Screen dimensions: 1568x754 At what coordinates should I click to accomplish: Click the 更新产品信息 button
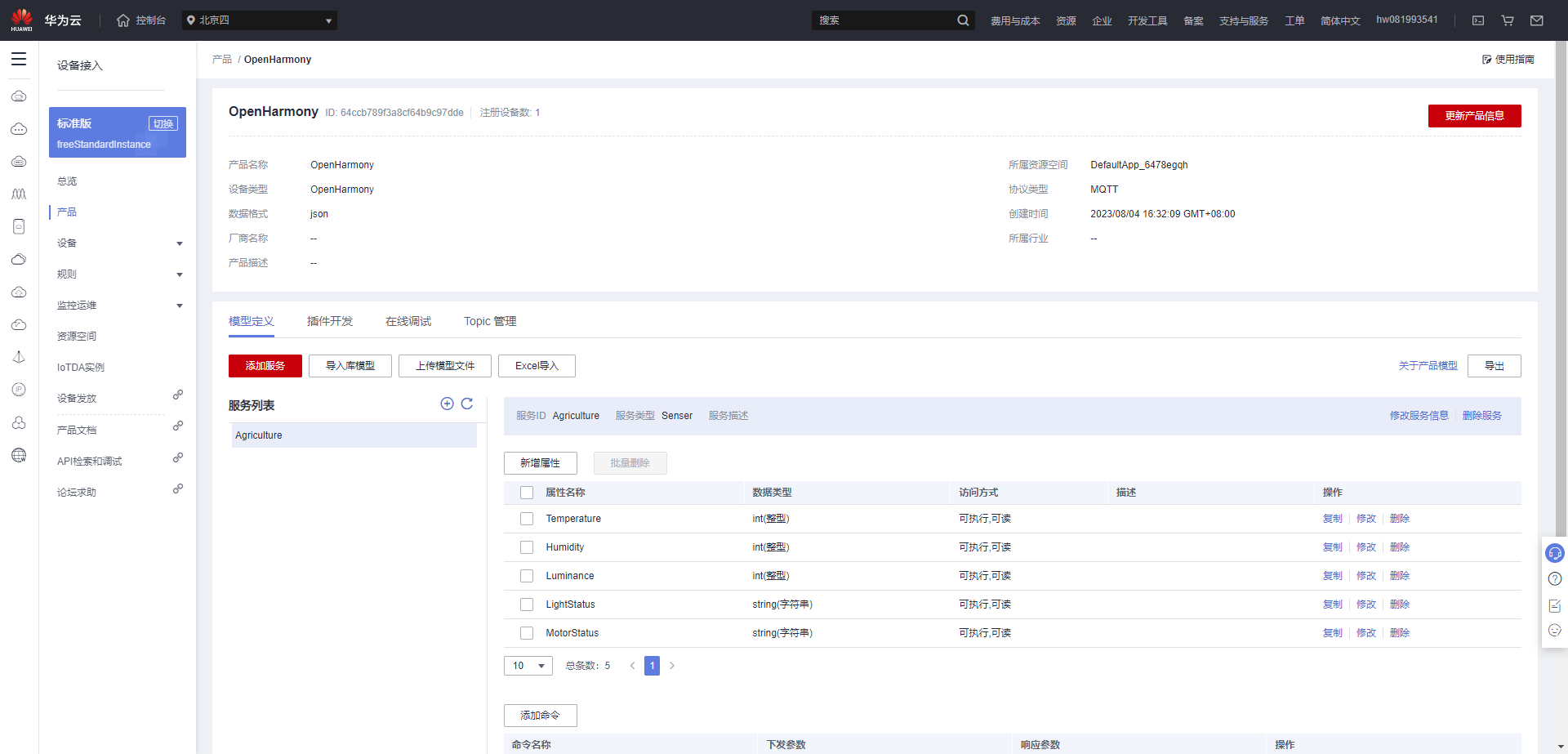coord(1475,116)
